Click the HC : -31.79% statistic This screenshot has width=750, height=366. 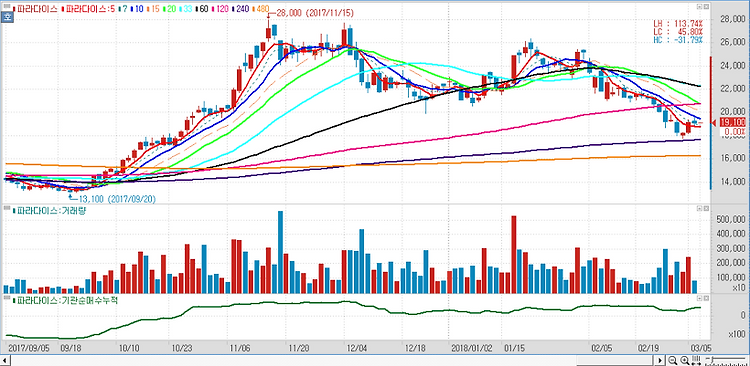[x=678, y=39]
